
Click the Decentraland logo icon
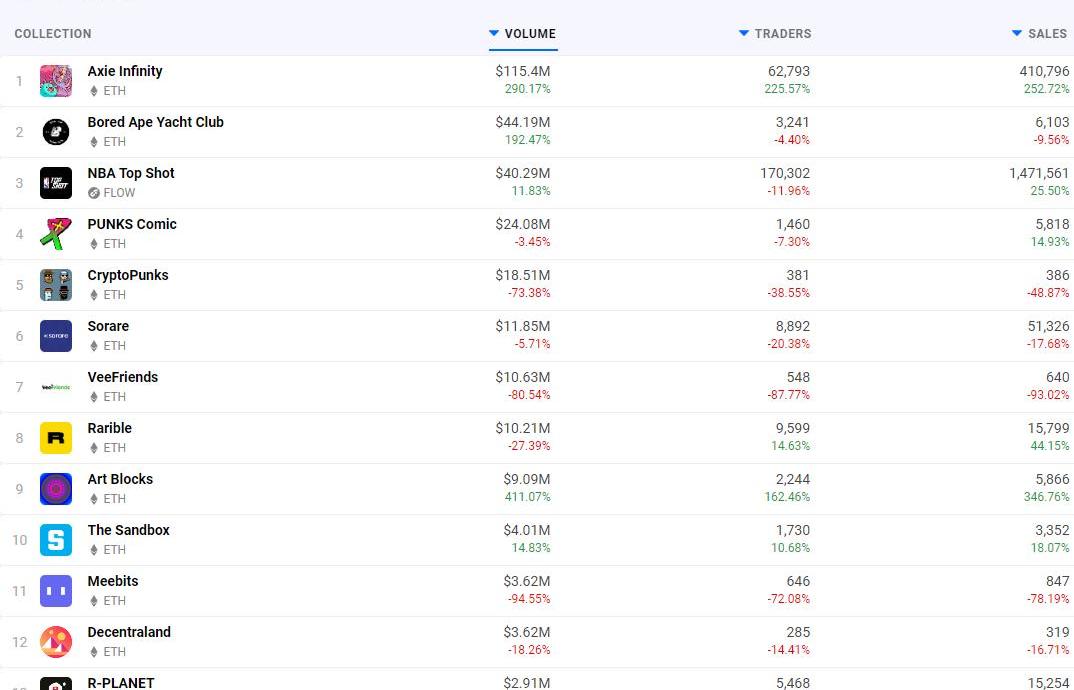point(55,642)
